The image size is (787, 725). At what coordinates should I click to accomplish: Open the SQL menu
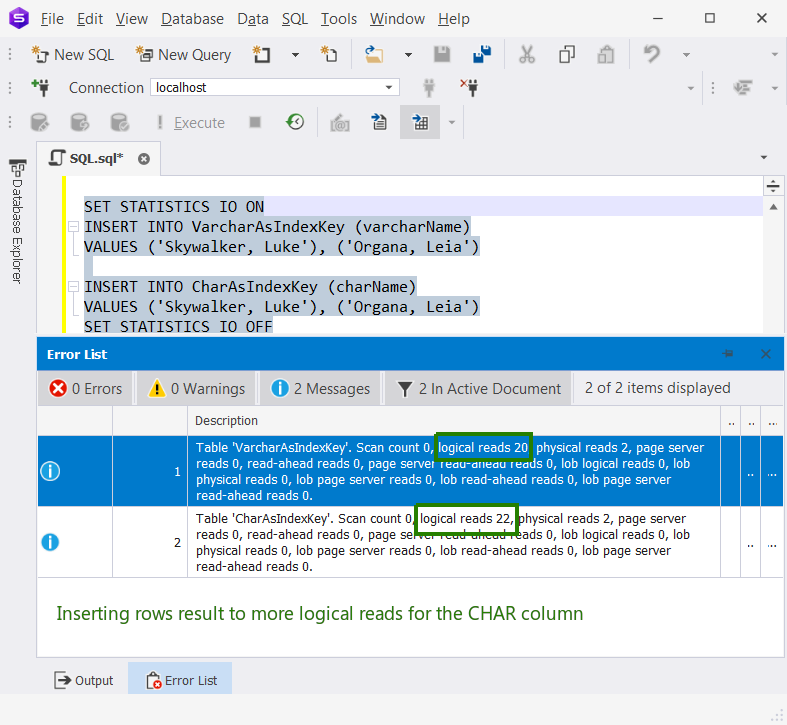(x=295, y=19)
